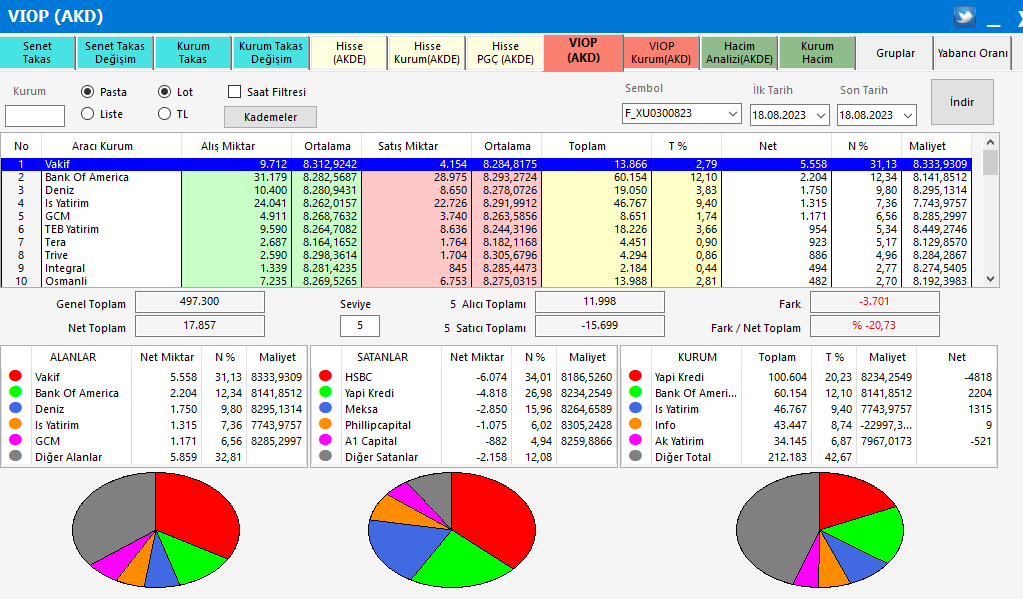The image size is (1023, 599).
Task: Click the broker table scroll down arrow
Action: coord(990,279)
